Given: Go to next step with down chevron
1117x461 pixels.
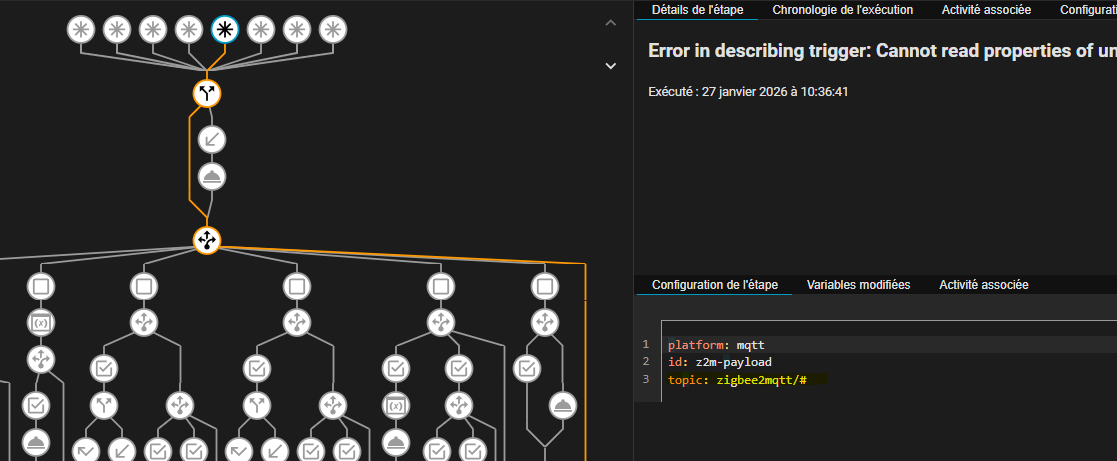Looking at the screenshot, I should (x=611, y=66).
